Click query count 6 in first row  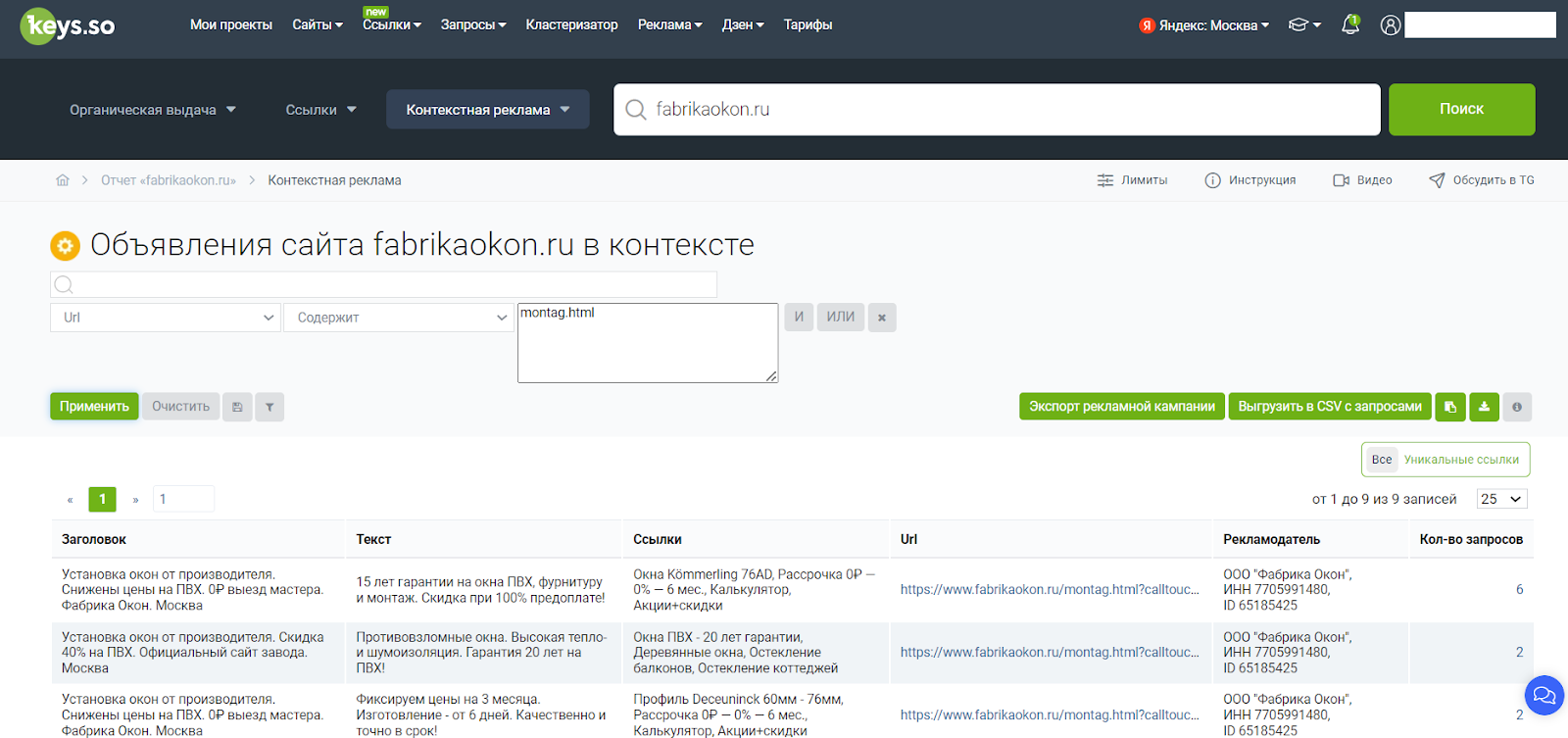(1519, 590)
